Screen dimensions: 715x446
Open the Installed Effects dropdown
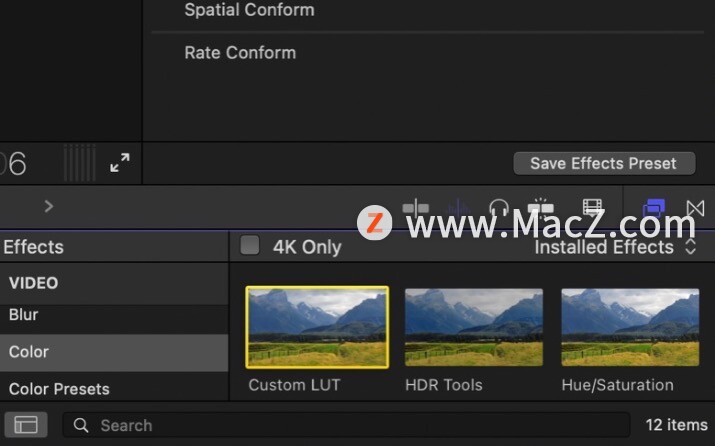click(615, 247)
